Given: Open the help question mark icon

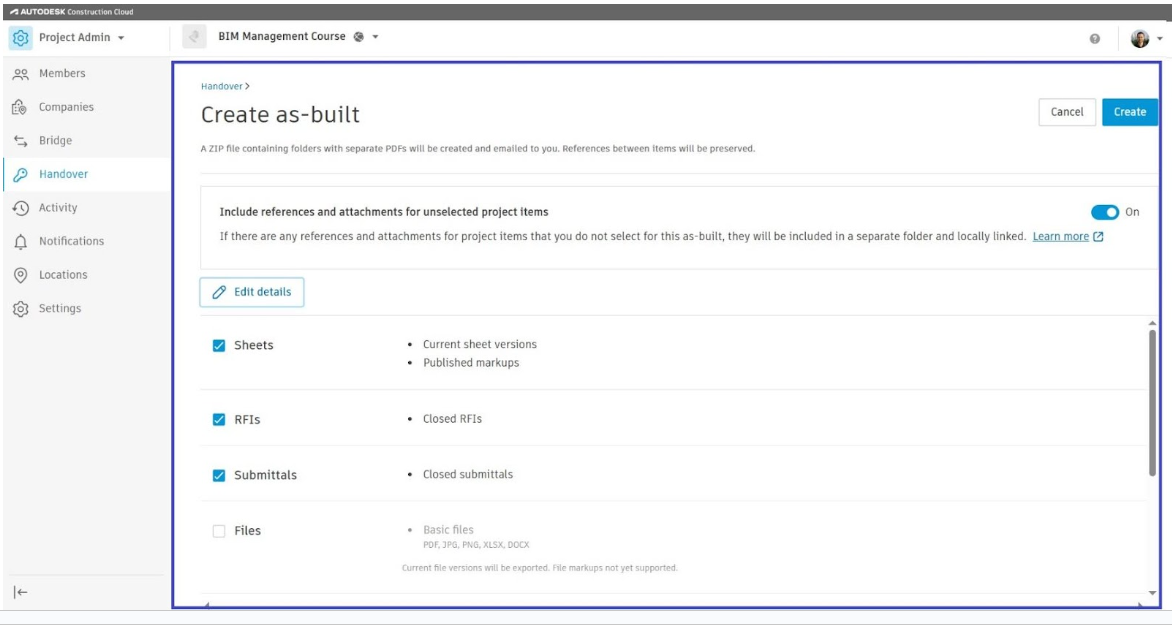Looking at the screenshot, I should pyautogui.click(x=1095, y=39).
